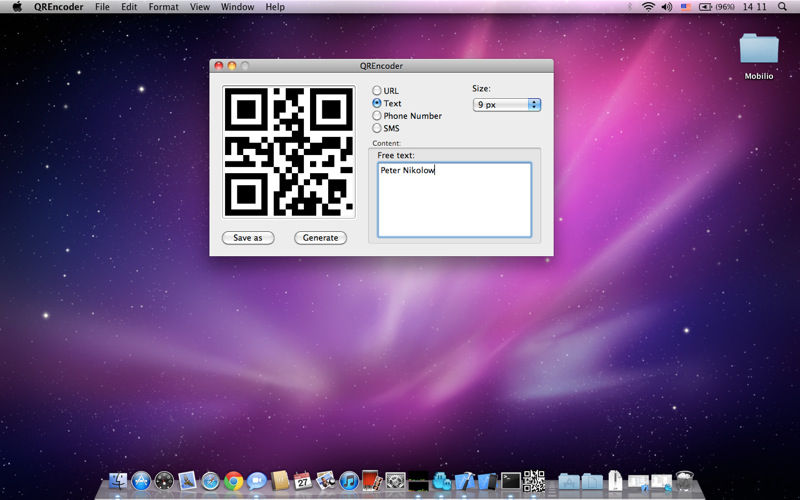The height and width of the screenshot is (500, 800).
Task: Click QREncoder QR code dock icon
Action: [534, 481]
